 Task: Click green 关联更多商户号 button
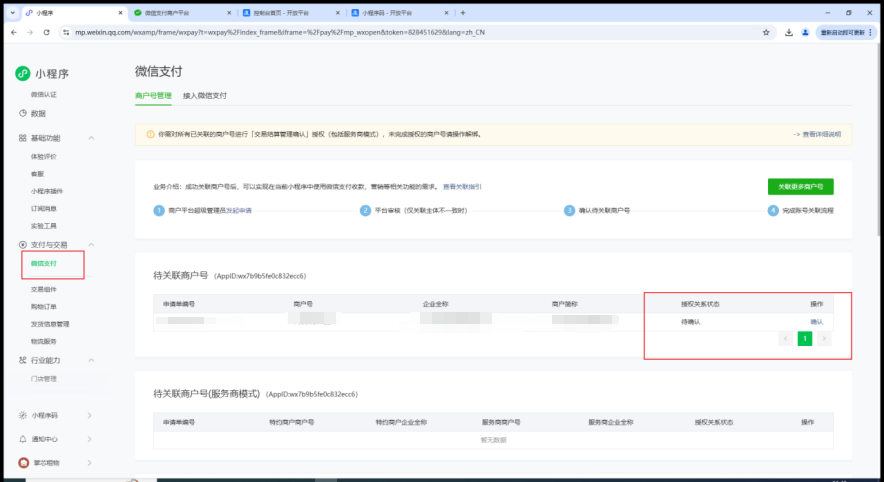(801, 187)
